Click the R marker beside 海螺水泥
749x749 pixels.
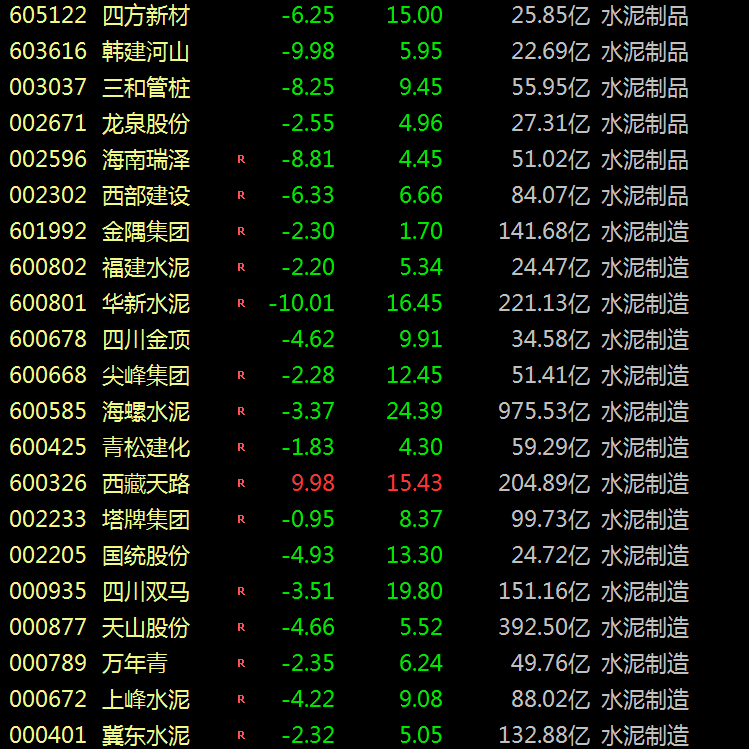coord(241,411)
